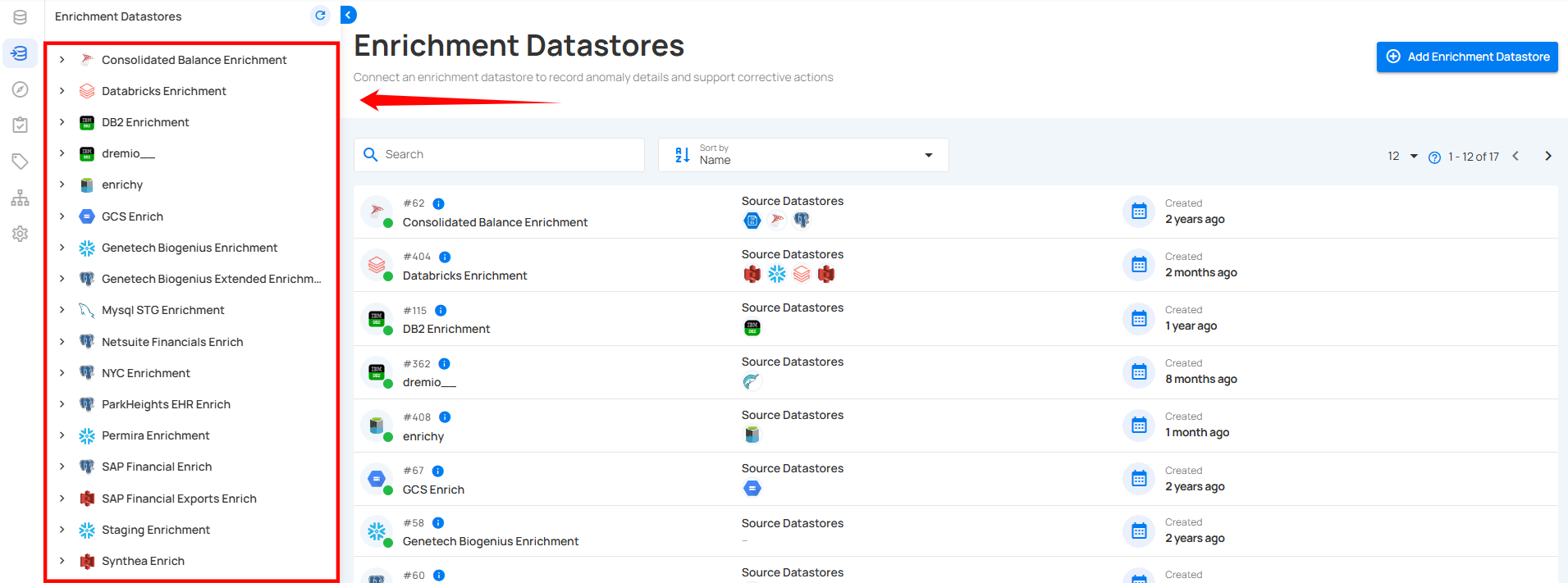The height and width of the screenshot is (583, 1568).
Task: Select Netsuite Financials Enrich in tree
Action: click(172, 342)
